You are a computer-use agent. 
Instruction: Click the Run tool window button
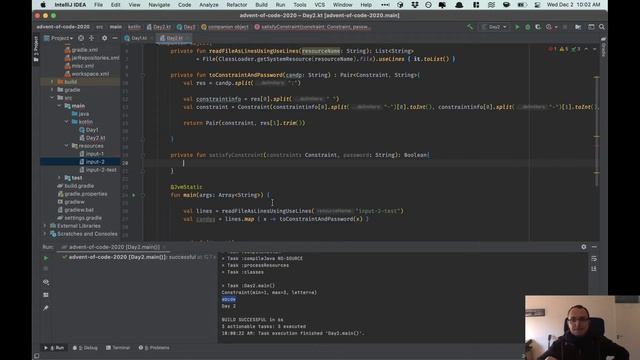click(x=54, y=348)
